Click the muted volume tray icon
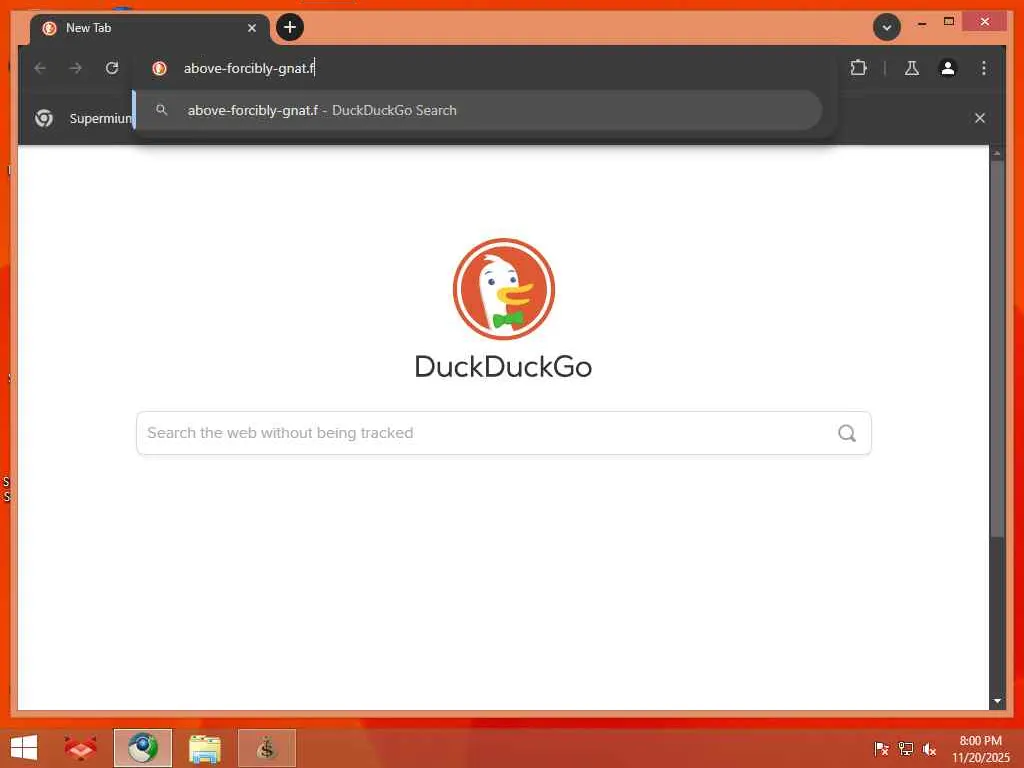Screen dimensions: 1024x768 pos(929,749)
